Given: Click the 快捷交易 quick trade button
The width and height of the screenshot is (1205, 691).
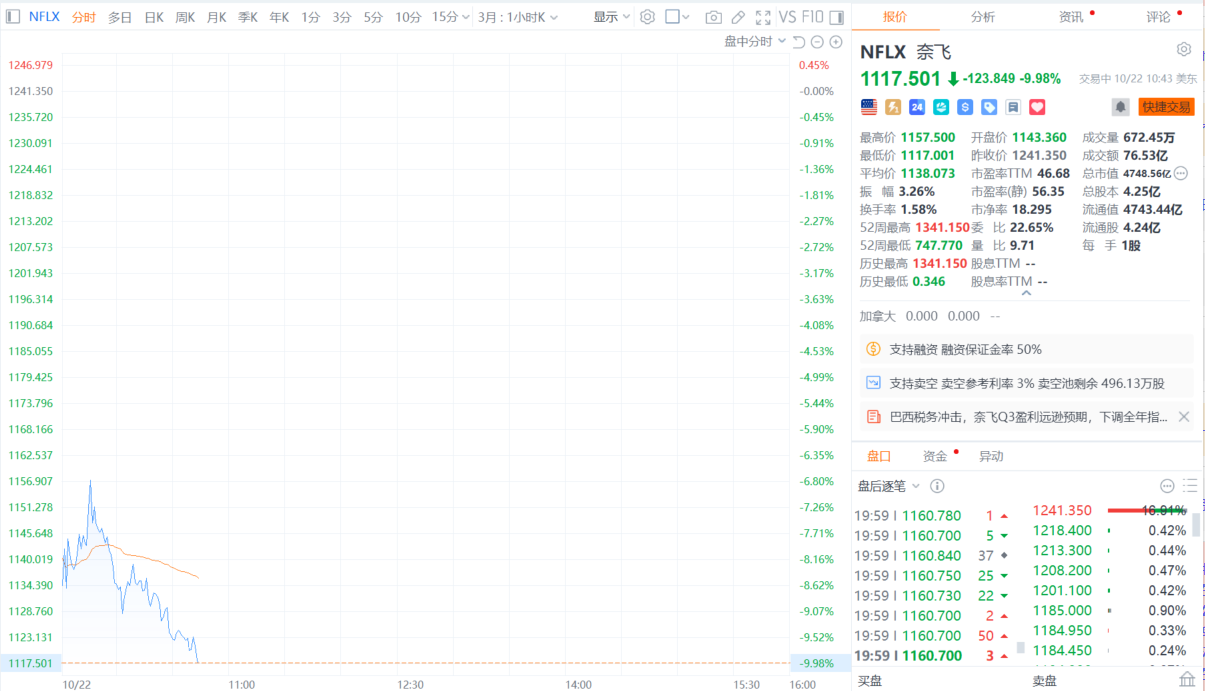Looking at the screenshot, I should (x=1166, y=107).
